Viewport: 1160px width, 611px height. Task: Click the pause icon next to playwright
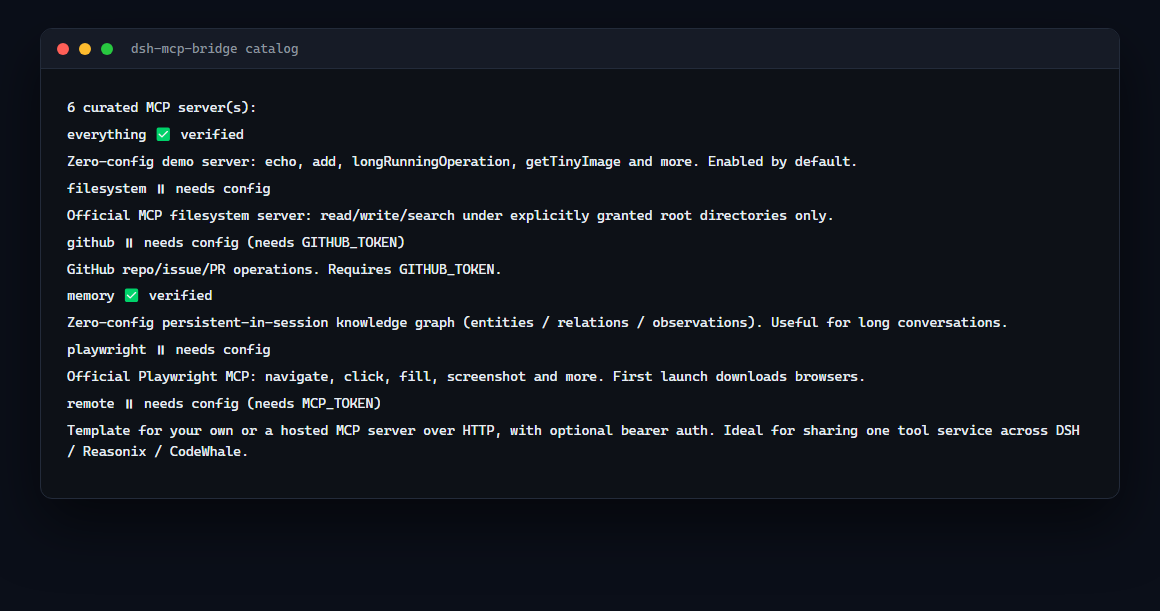point(161,350)
